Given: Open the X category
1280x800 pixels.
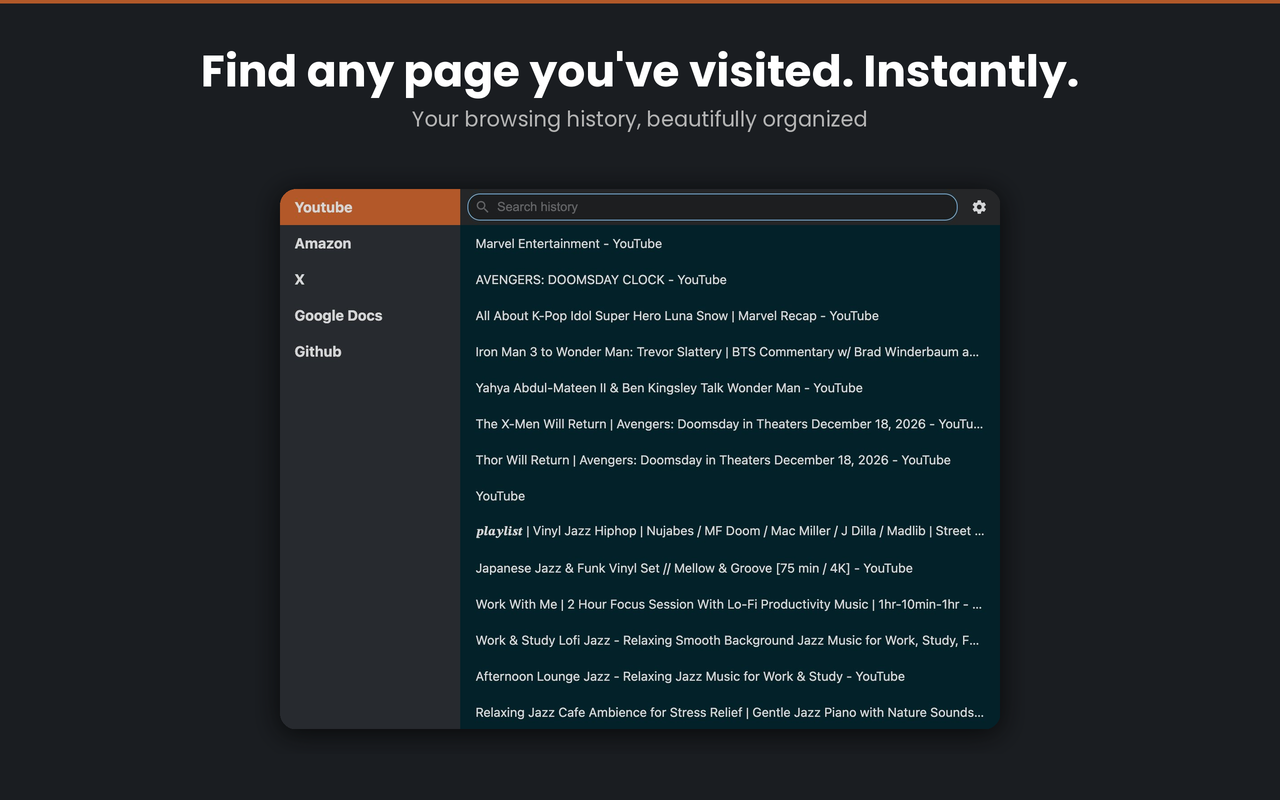Looking at the screenshot, I should coord(370,279).
